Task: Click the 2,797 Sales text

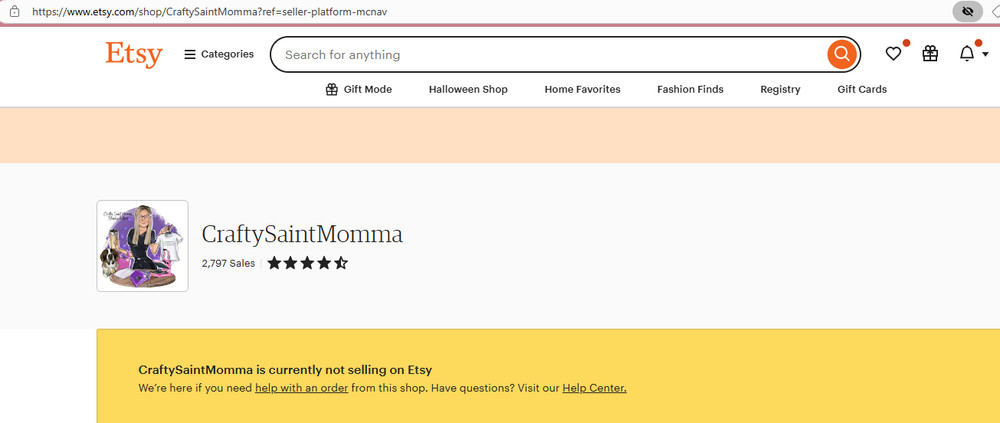Action: click(228, 263)
